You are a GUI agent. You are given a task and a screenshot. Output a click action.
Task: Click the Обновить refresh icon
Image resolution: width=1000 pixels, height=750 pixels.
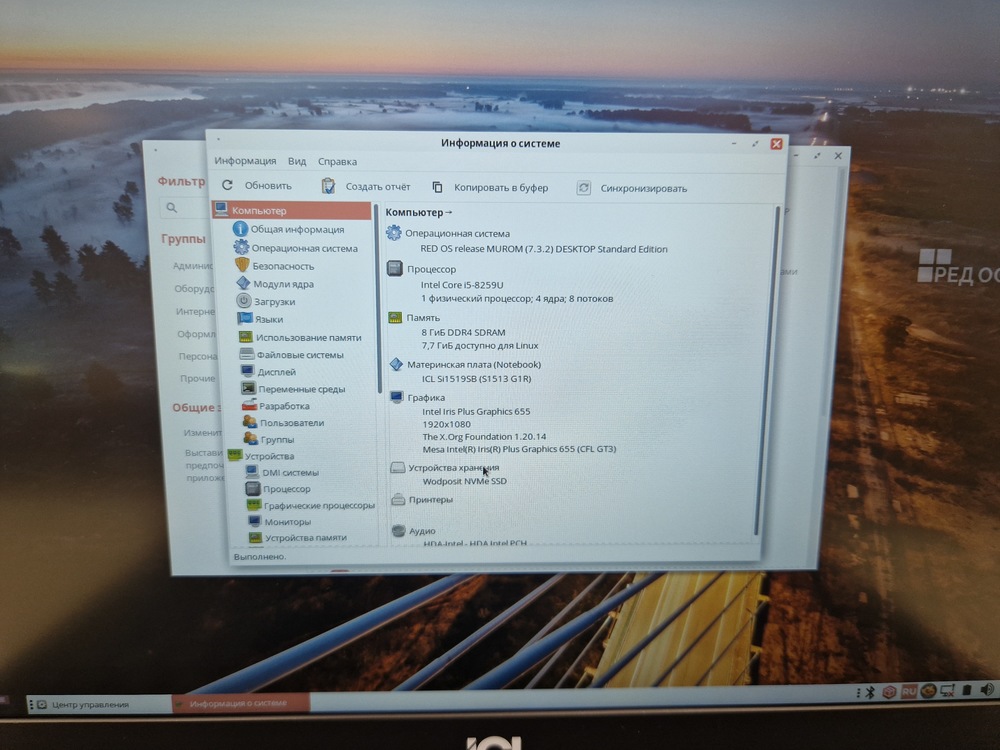pos(227,185)
